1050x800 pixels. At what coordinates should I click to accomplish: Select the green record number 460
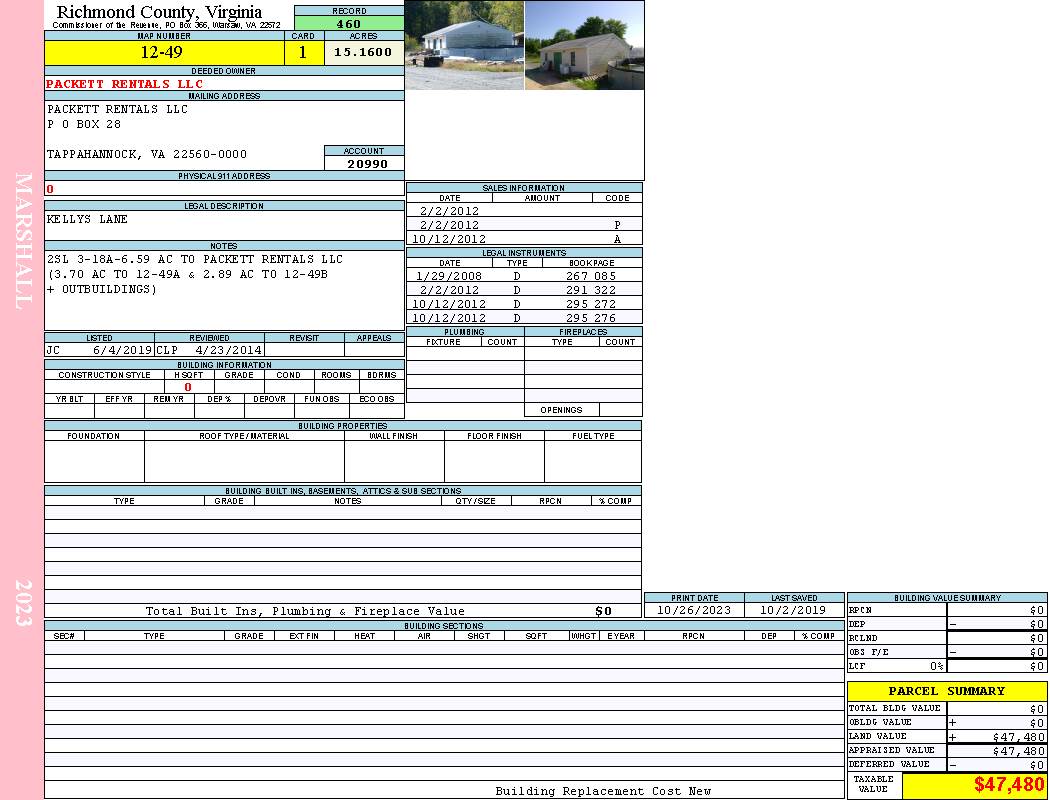pyautogui.click(x=349, y=24)
